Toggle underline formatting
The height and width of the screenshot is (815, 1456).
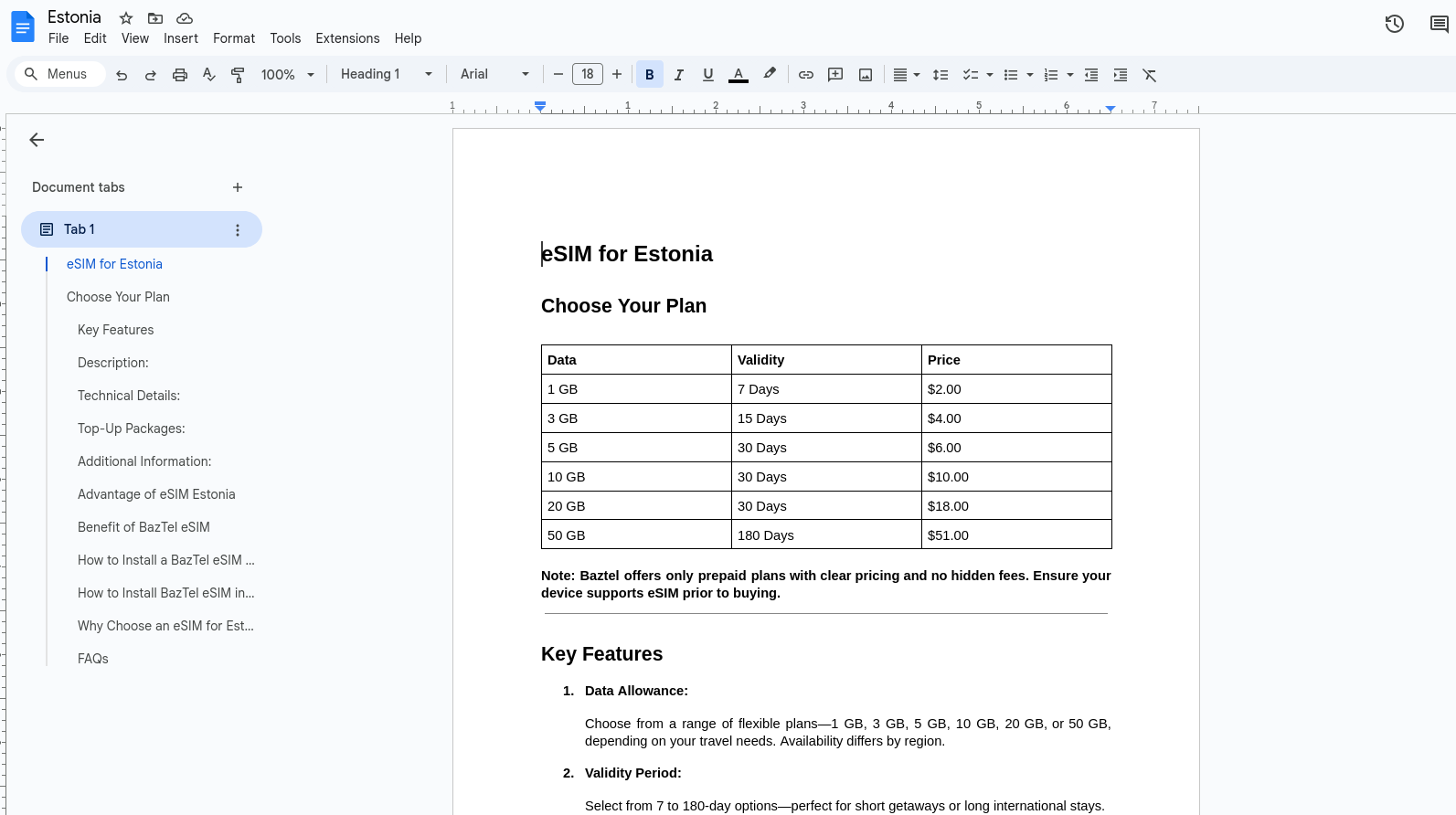(x=707, y=75)
